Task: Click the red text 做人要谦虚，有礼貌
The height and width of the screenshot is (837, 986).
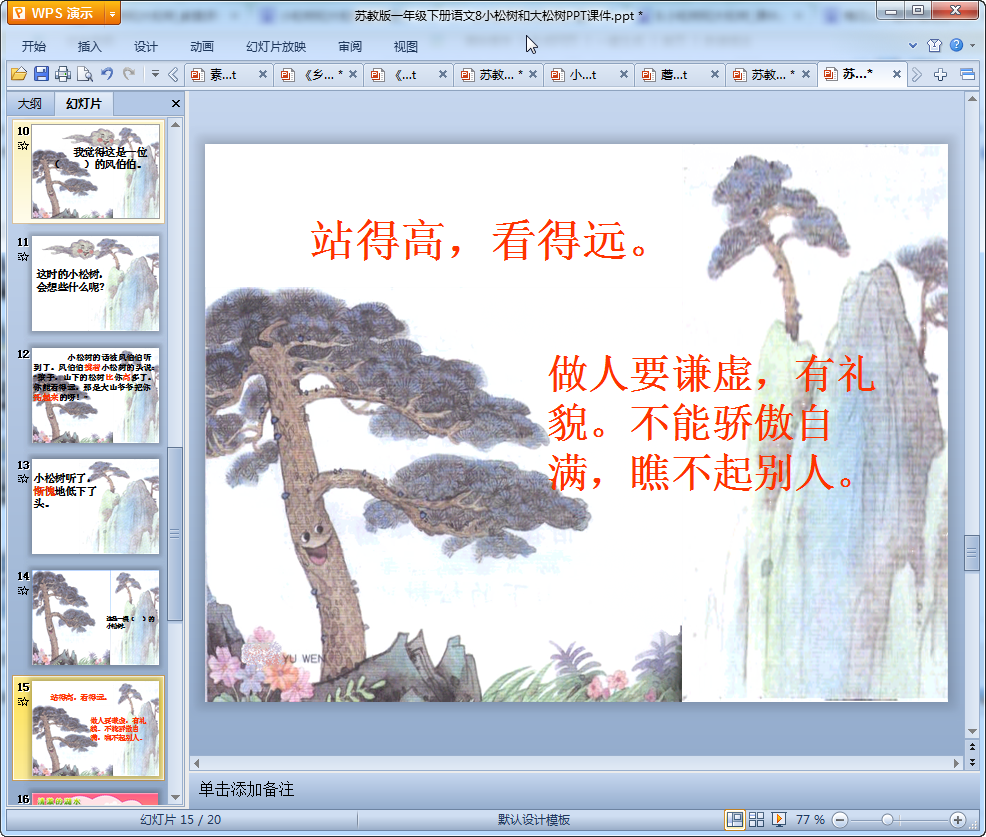Action: 711,399
